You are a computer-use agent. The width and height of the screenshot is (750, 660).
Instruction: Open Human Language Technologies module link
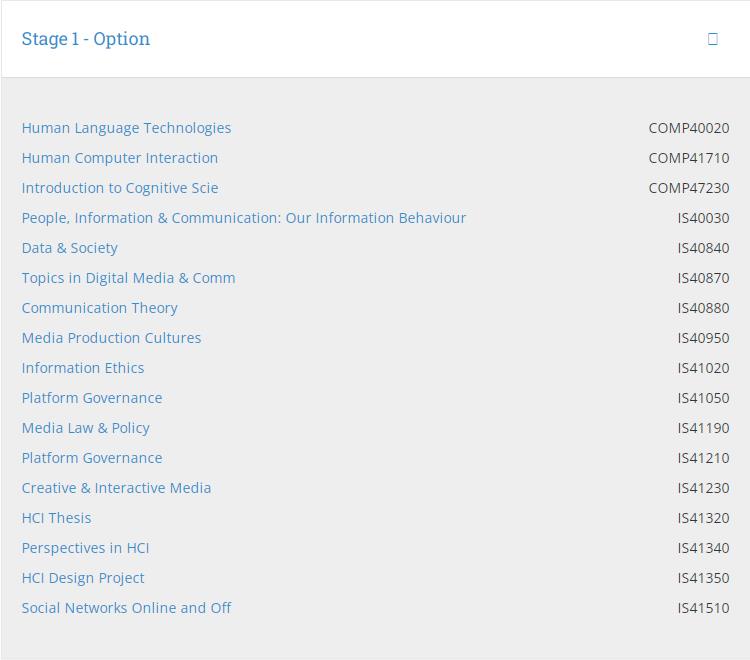point(126,128)
